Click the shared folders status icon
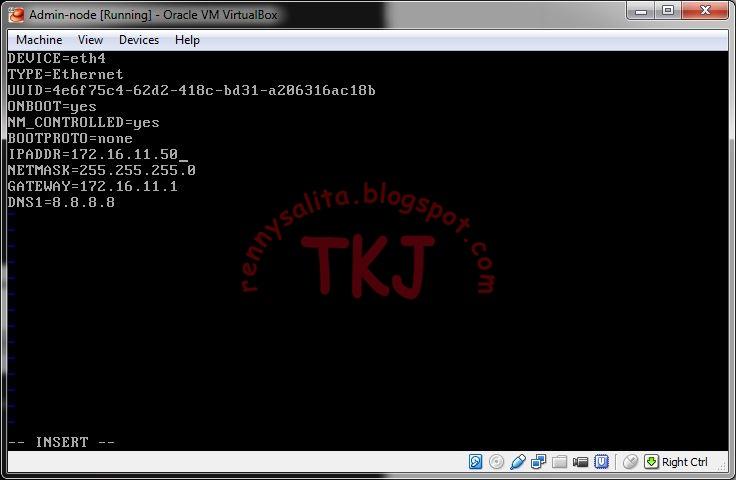736x480 pixels. point(559,462)
